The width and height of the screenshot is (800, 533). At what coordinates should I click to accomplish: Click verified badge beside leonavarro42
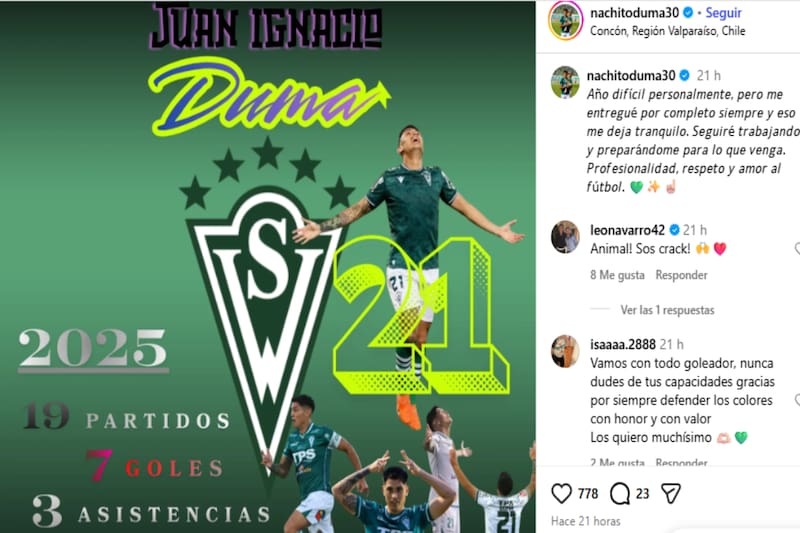click(674, 230)
